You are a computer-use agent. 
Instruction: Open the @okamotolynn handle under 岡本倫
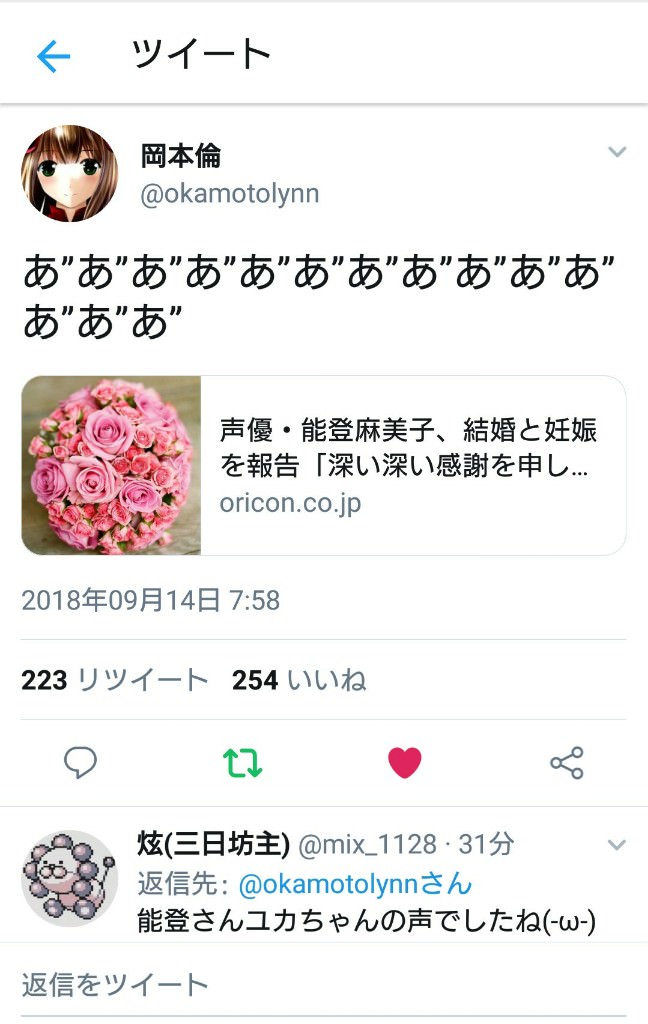[230, 194]
